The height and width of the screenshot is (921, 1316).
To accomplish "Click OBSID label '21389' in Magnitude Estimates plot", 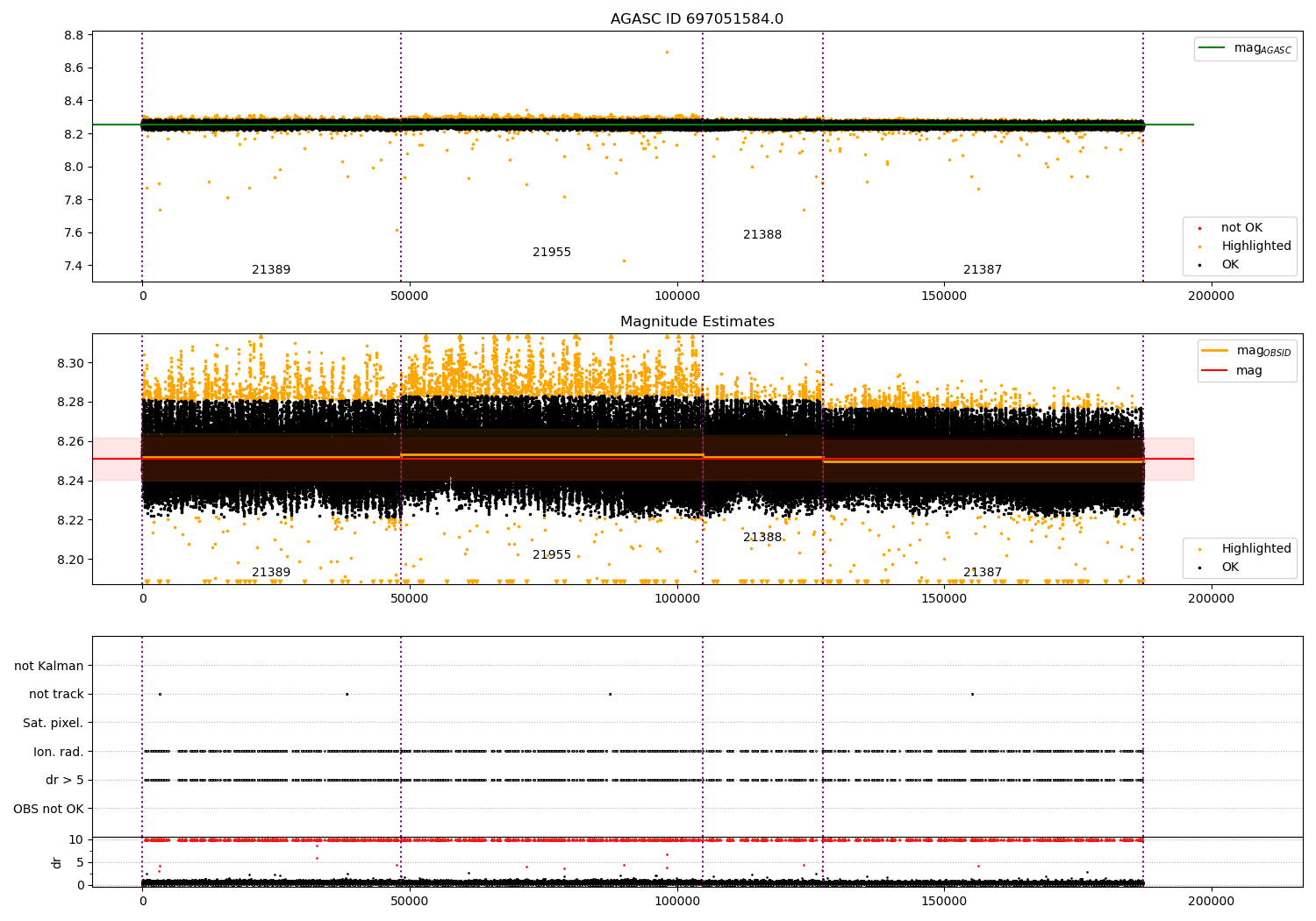I will tap(271, 573).
